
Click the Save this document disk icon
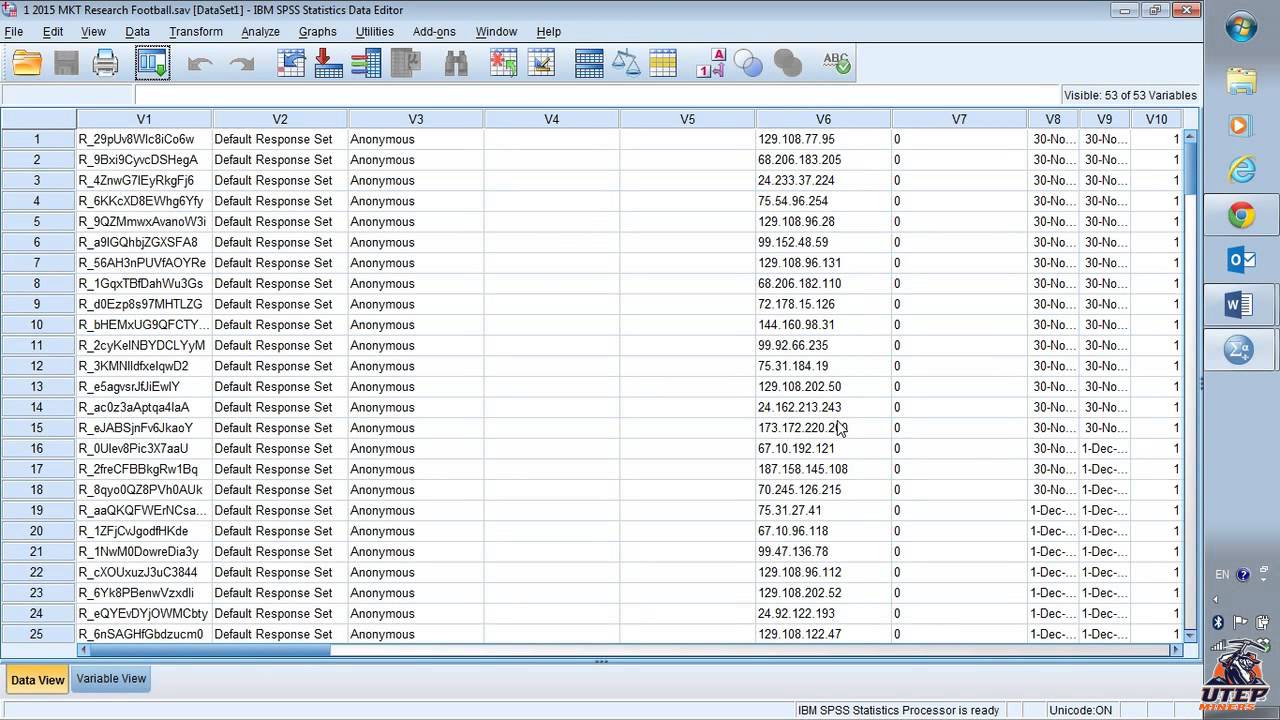click(x=66, y=63)
